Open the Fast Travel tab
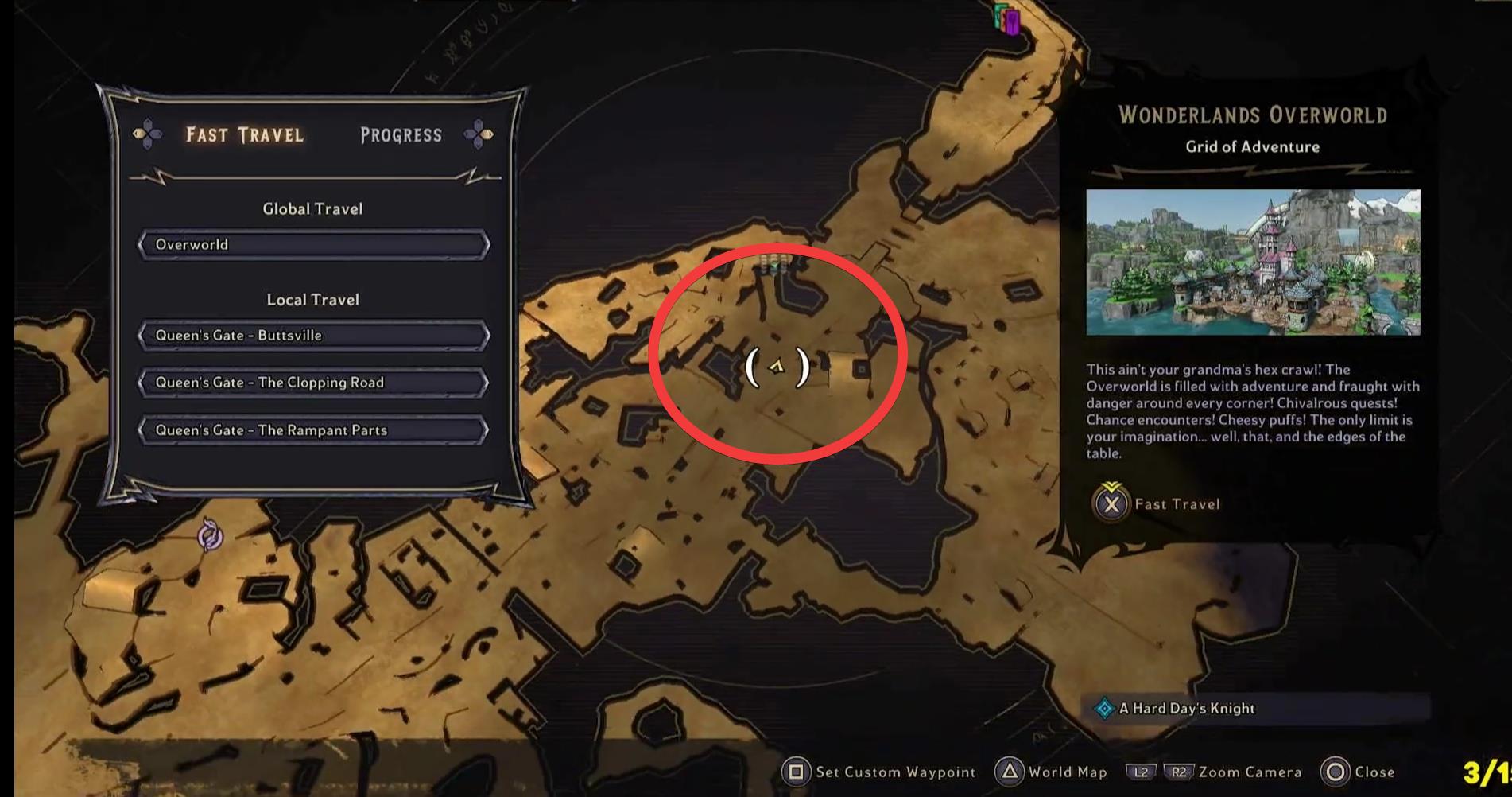The width and height of the screenshot is (1512, 797). pos(245,135)
